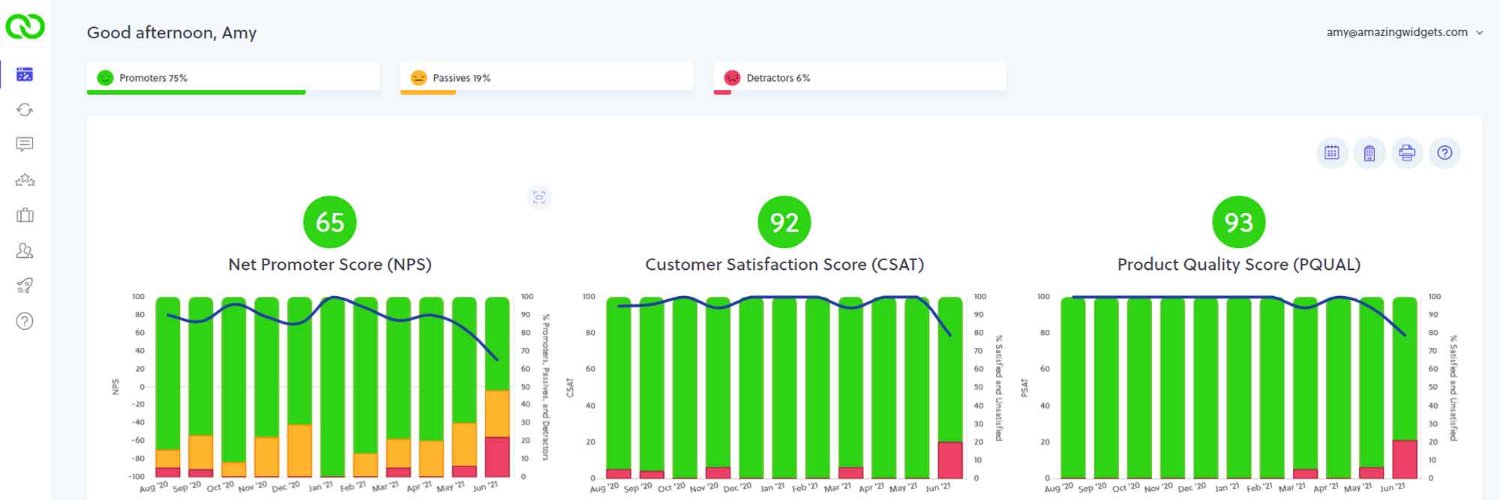This screenshot has height=500, width=1500.
Task: Click the Good afternoon, Amy greeting
Action: [x=172, y=33]
